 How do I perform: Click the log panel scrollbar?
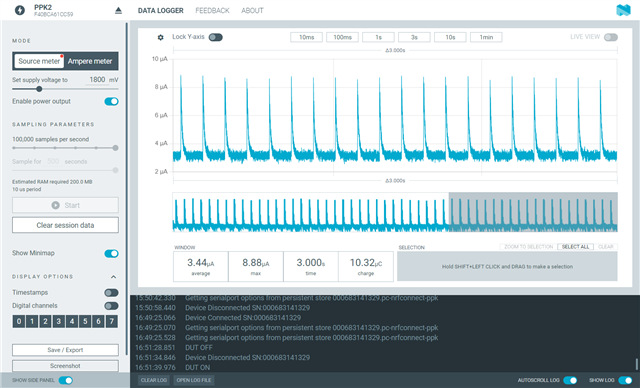pos(636,363)
